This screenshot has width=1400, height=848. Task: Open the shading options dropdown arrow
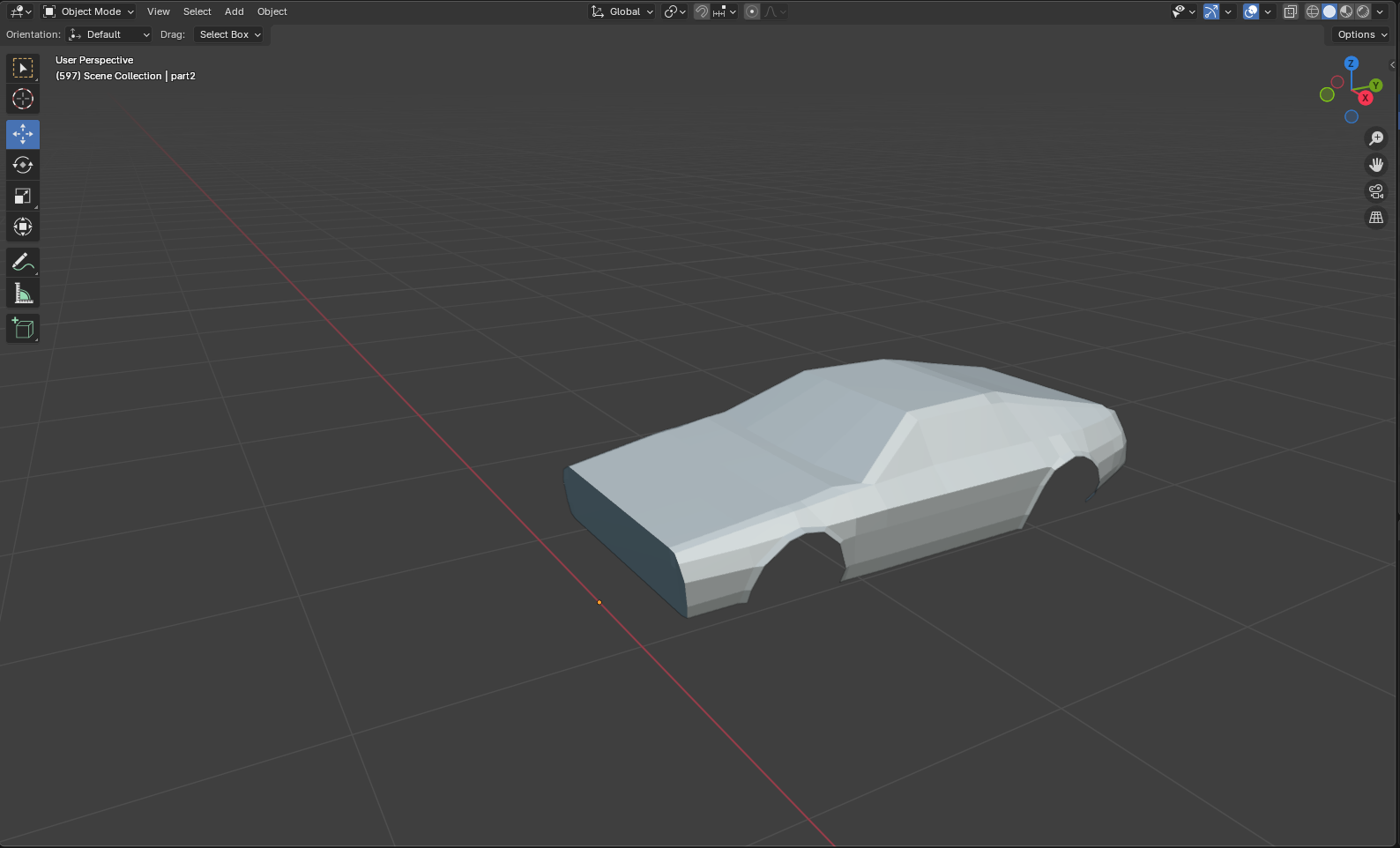pyautogui.click(x=1380, y=11)
